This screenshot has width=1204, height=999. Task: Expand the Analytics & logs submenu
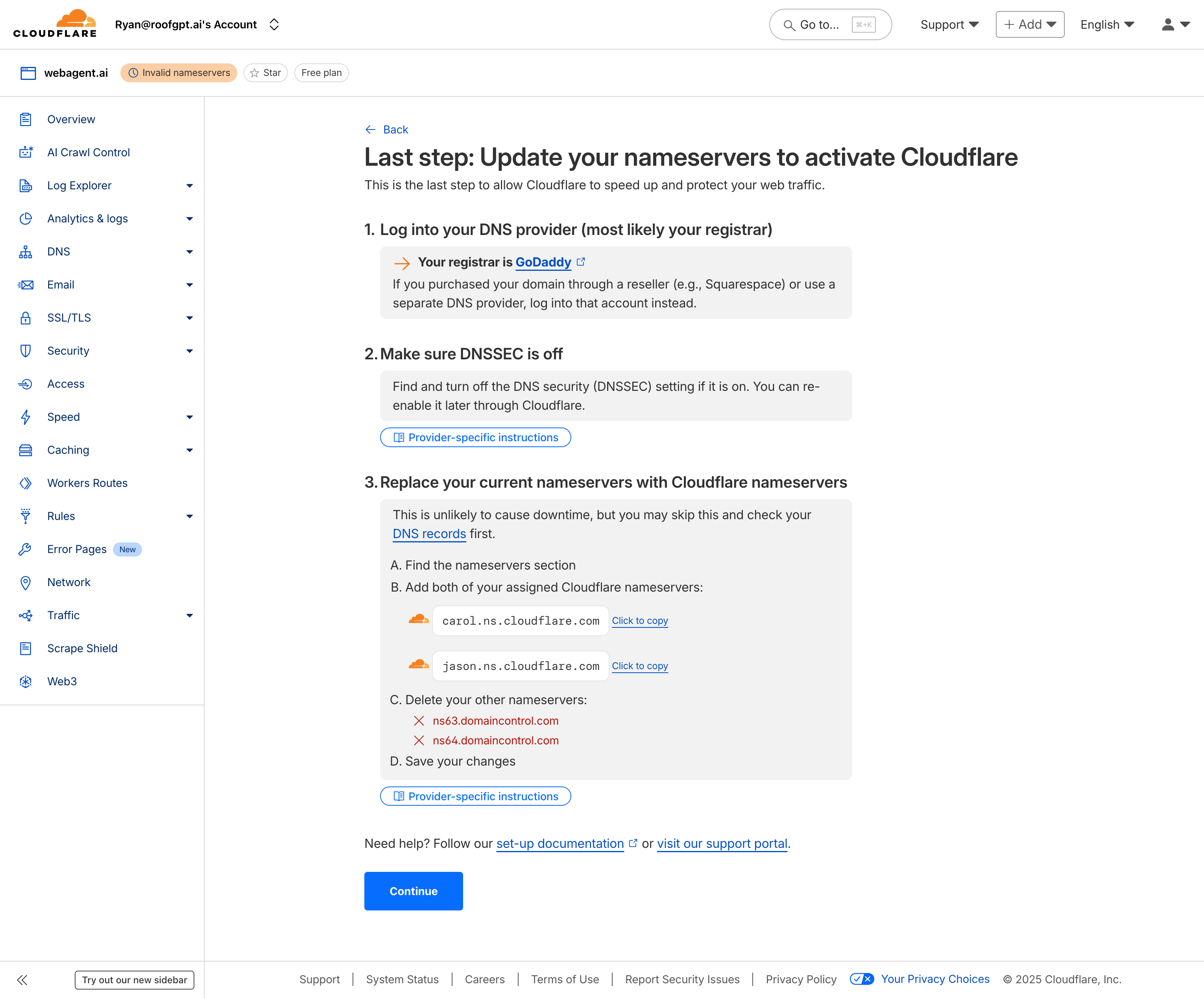[x=189, y=218]
